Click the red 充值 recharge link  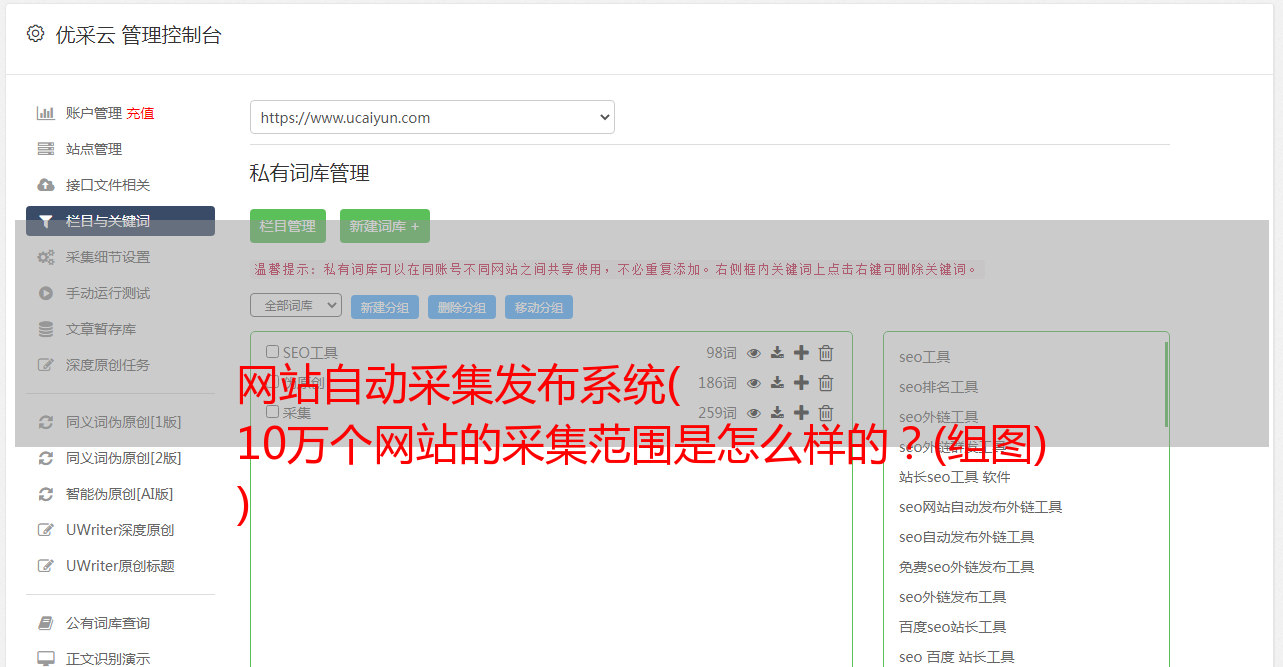click(x=140, y=113)
